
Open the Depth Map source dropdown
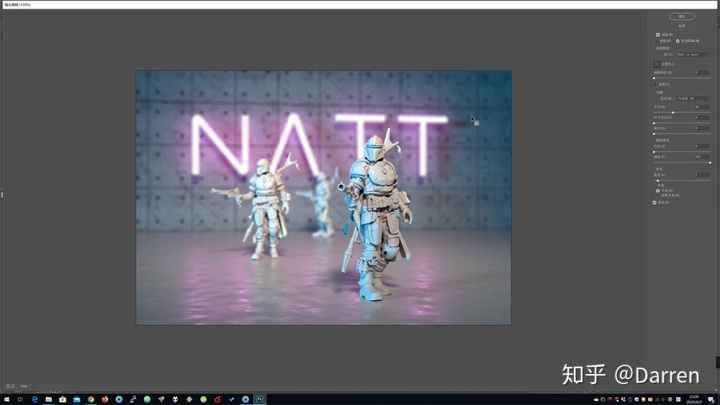pos(693,55)
